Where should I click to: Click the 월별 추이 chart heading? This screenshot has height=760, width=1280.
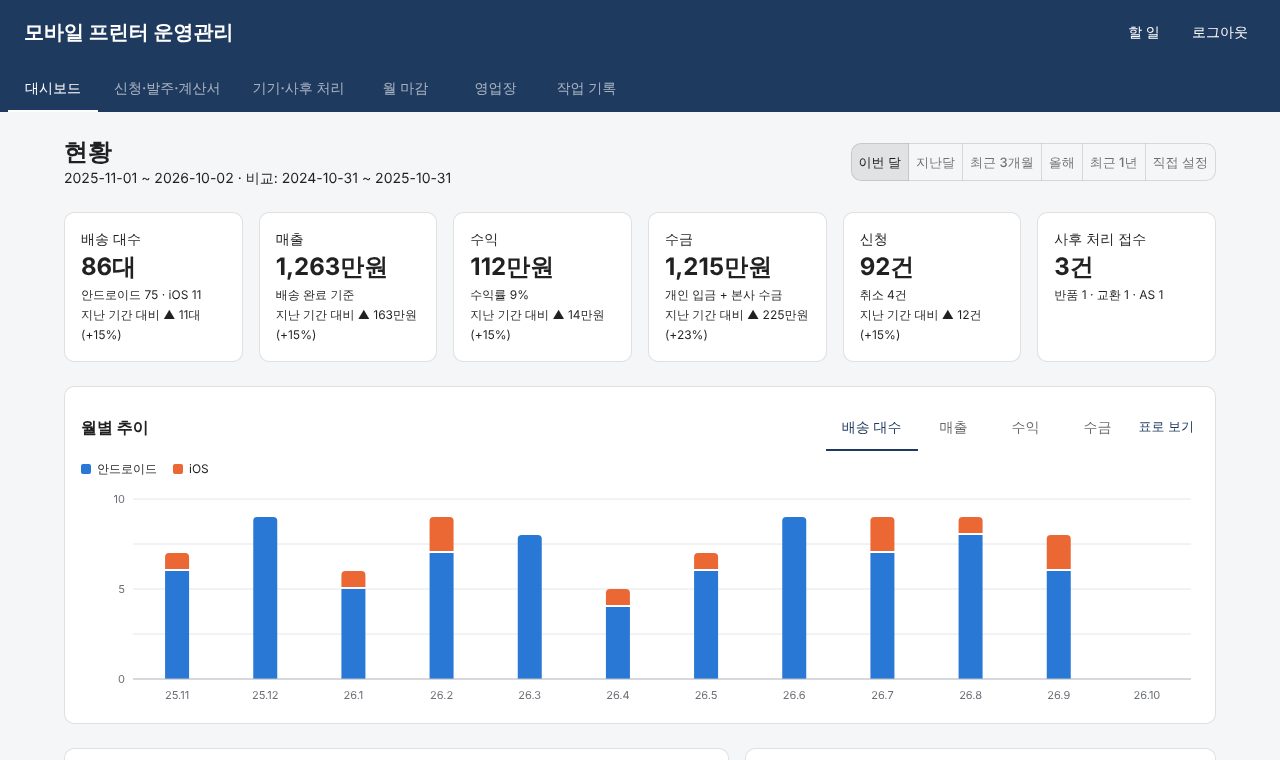coord(115,428)
